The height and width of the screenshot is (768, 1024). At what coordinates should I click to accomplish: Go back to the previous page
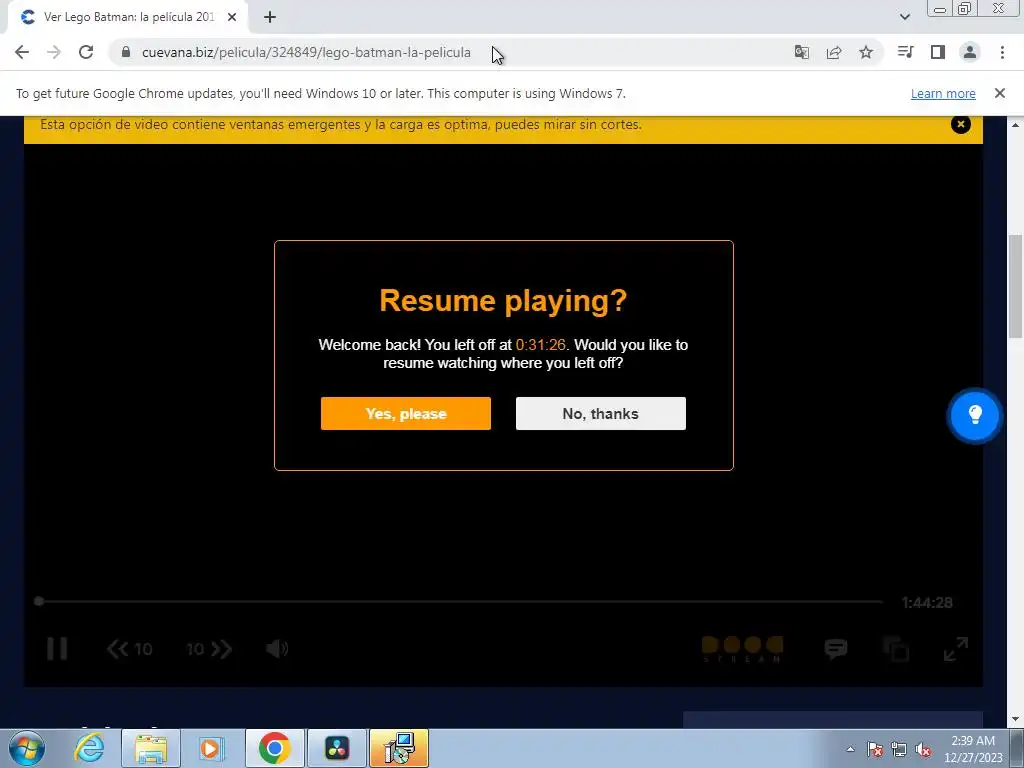[x=22, y=52]
